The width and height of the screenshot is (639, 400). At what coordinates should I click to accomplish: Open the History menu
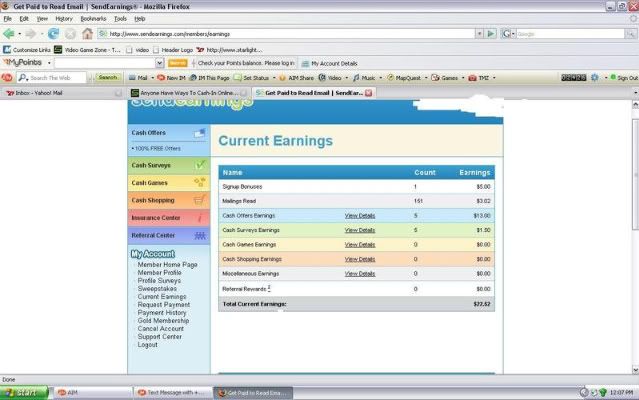pyautogui.click(x=64, y=18)
